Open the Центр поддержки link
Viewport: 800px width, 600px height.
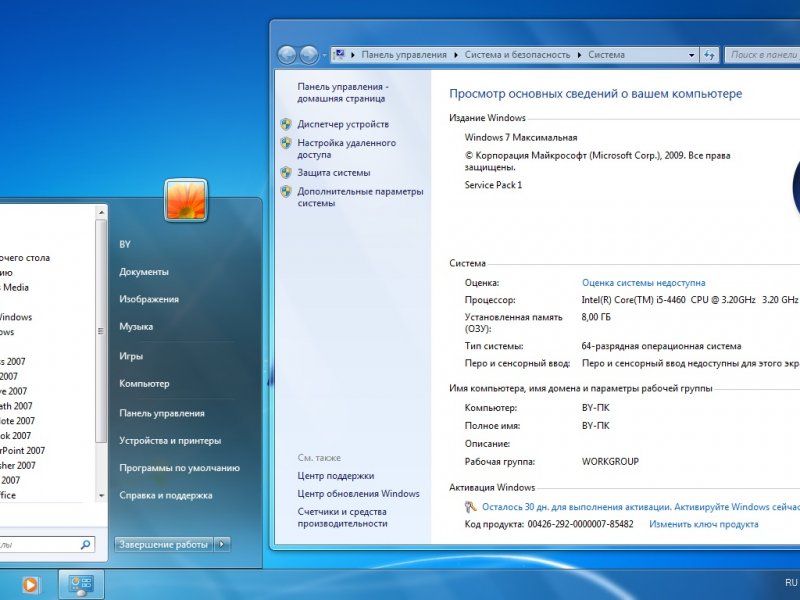coord(336,476)
